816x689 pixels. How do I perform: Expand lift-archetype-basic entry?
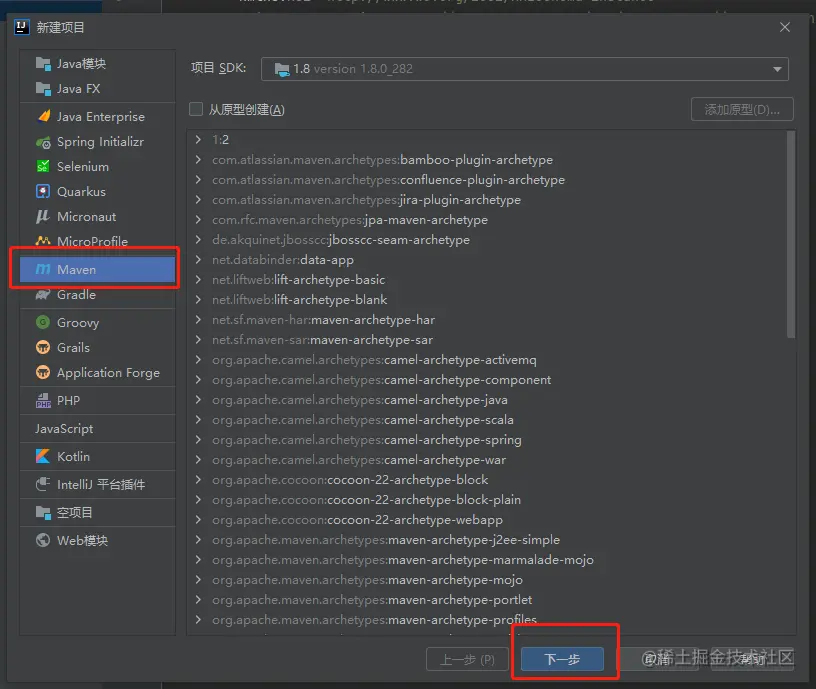tap(198, 279)
